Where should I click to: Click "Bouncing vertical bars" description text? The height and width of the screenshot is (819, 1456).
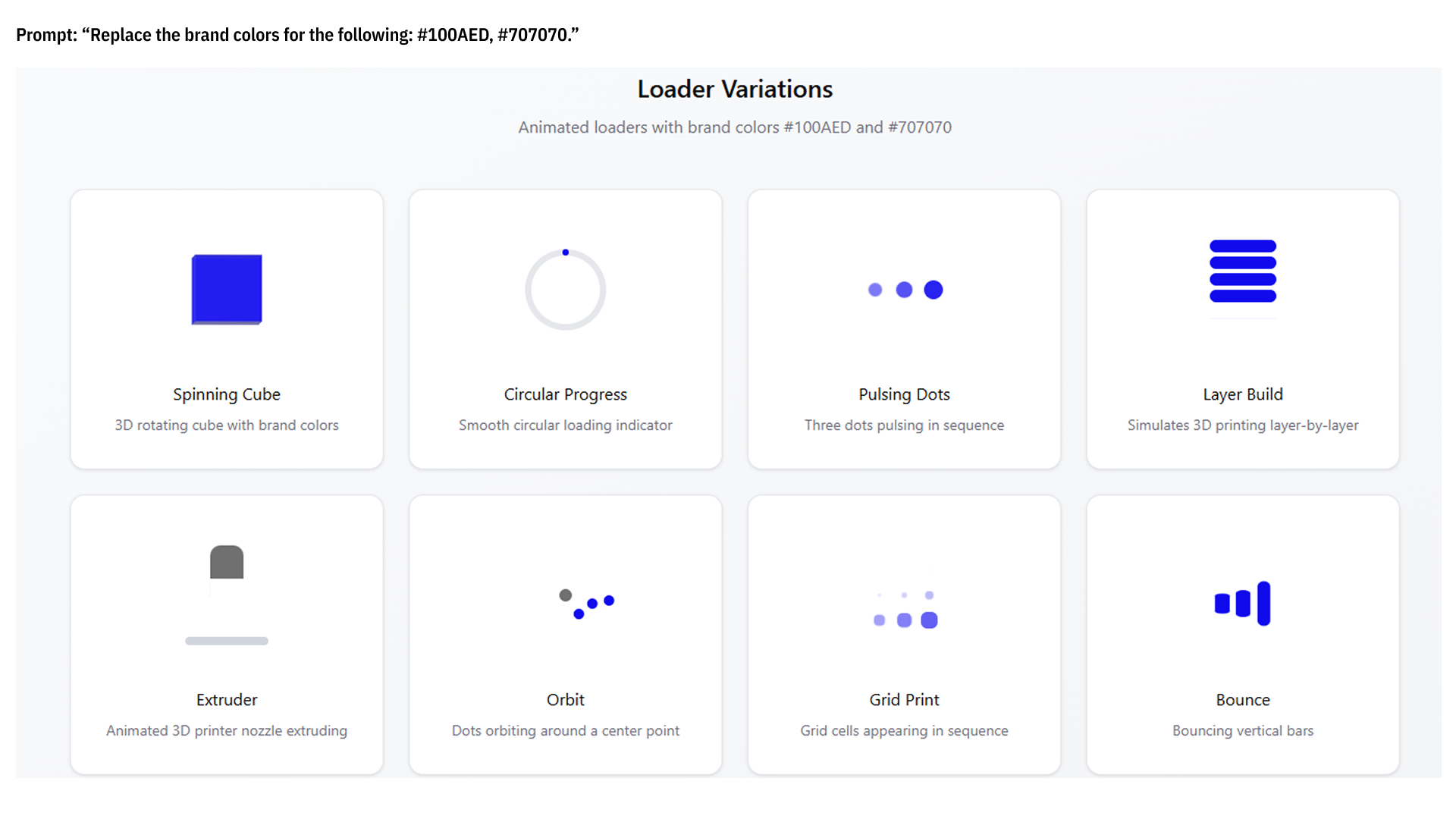coord(1243,731)
